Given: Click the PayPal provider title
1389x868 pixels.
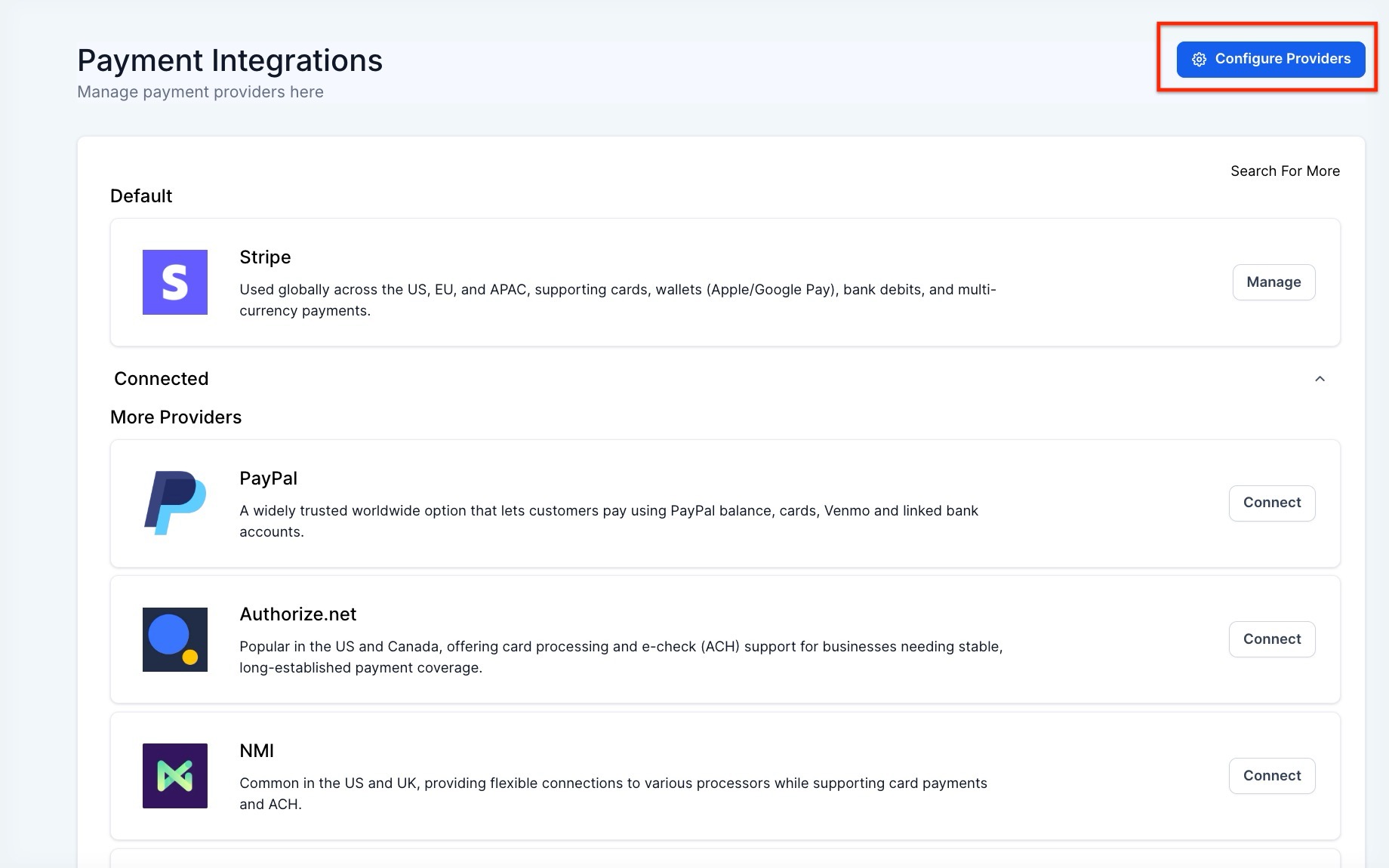Looking at the screenshot, I should (268, 479).
